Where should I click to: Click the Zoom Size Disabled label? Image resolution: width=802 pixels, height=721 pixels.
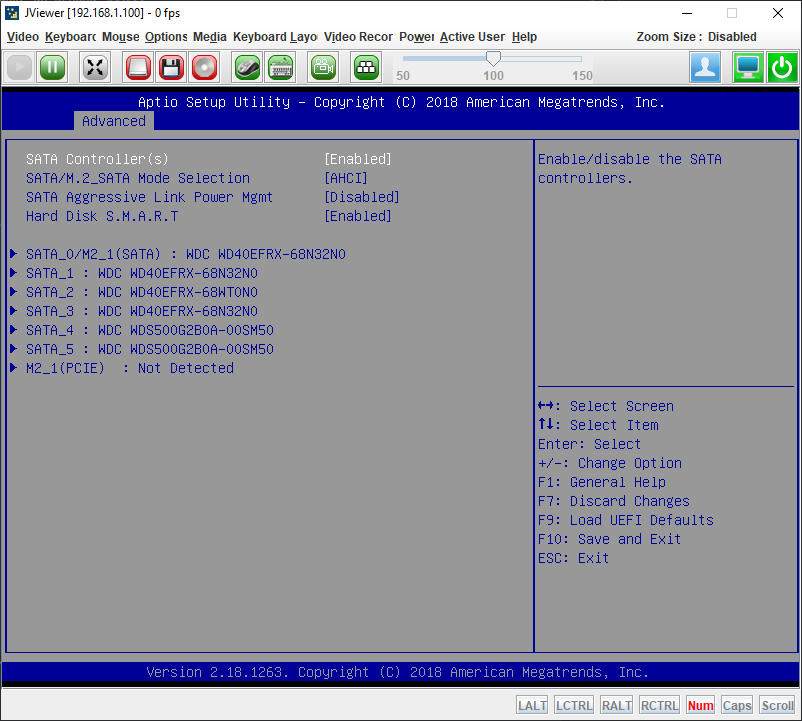coord(696,37)
